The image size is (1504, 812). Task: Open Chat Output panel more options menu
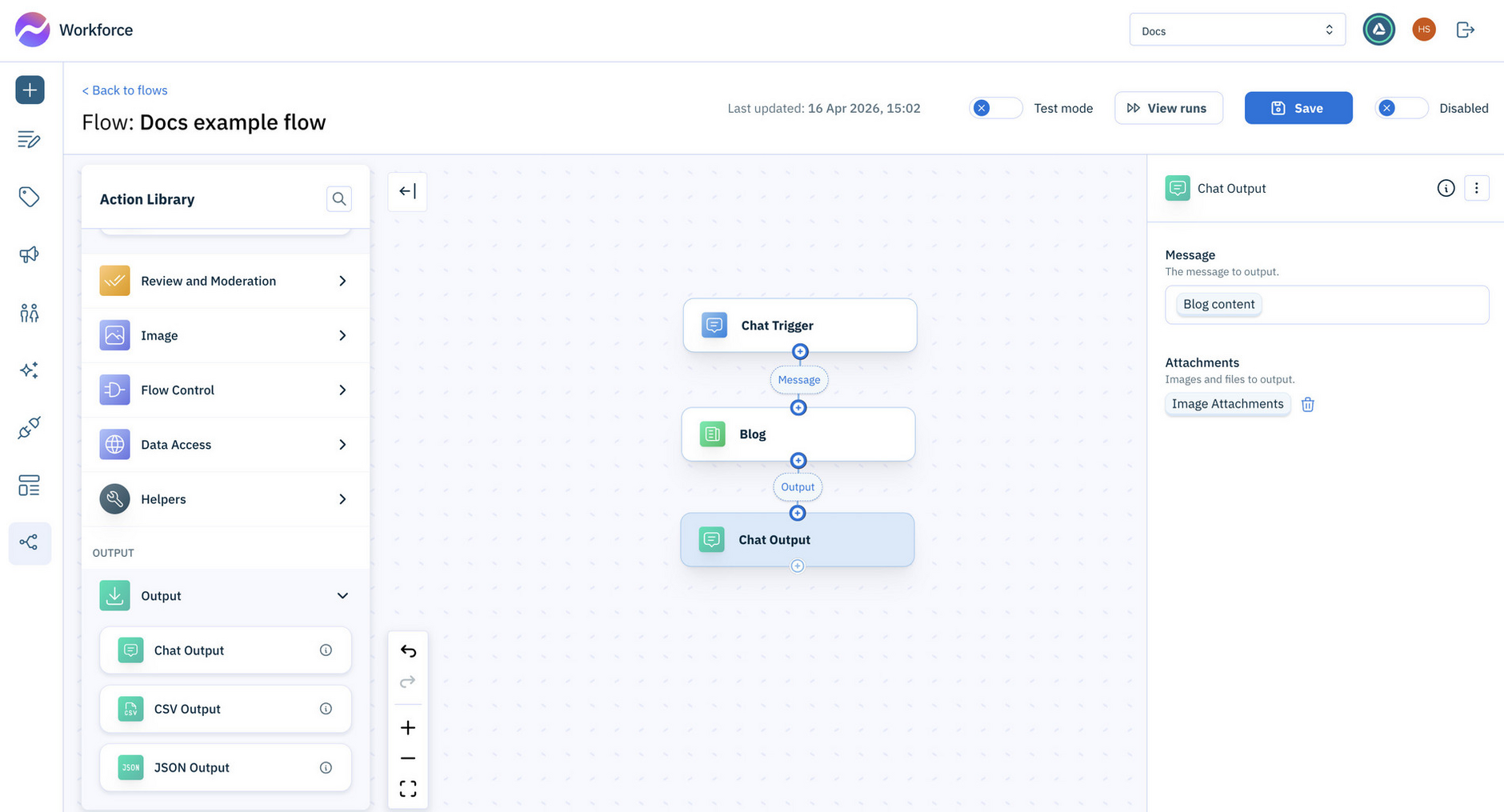click(x=1476, y=188)
